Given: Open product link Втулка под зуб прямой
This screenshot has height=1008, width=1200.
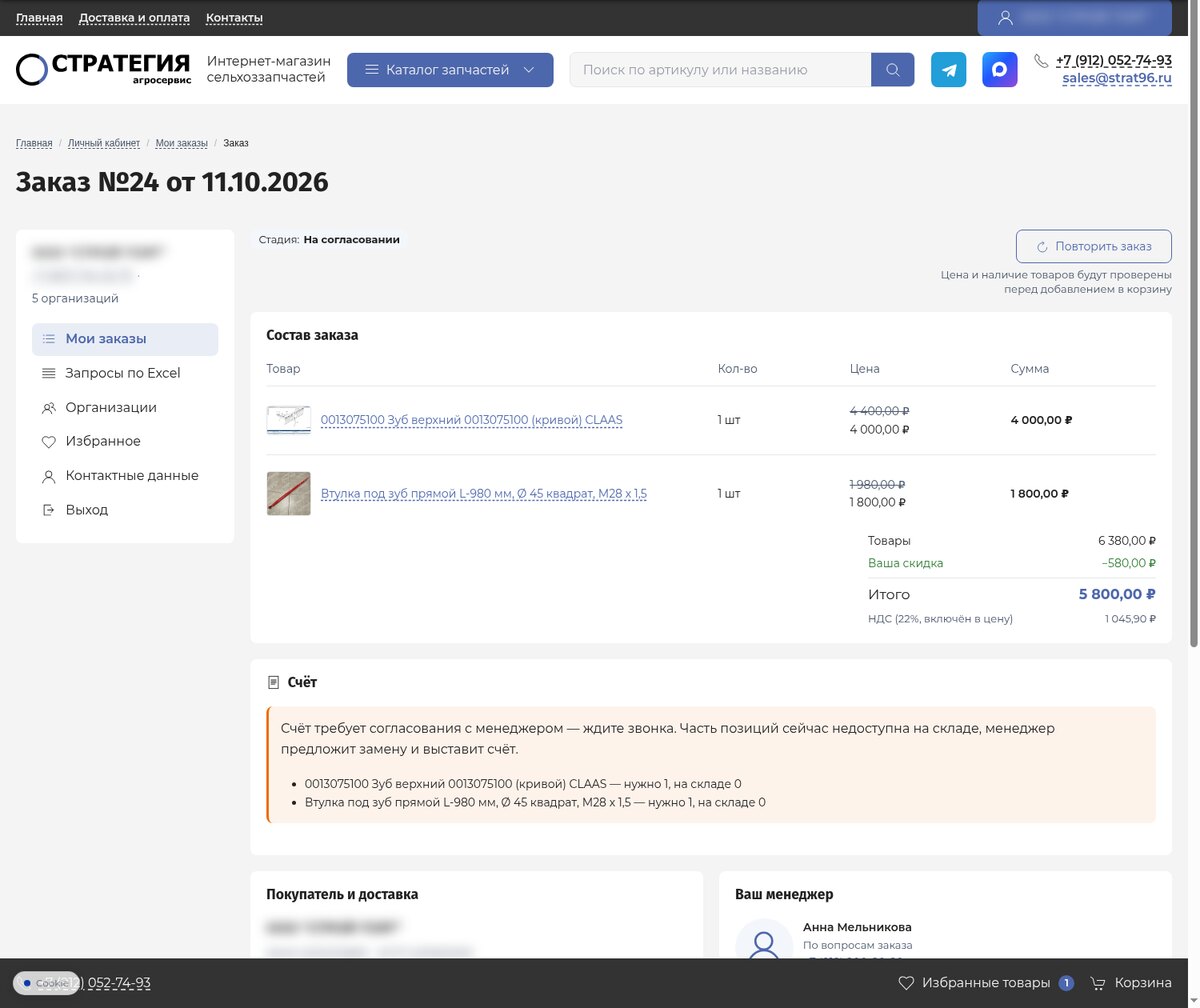Looking at the screenshot, I should point(484,494).
